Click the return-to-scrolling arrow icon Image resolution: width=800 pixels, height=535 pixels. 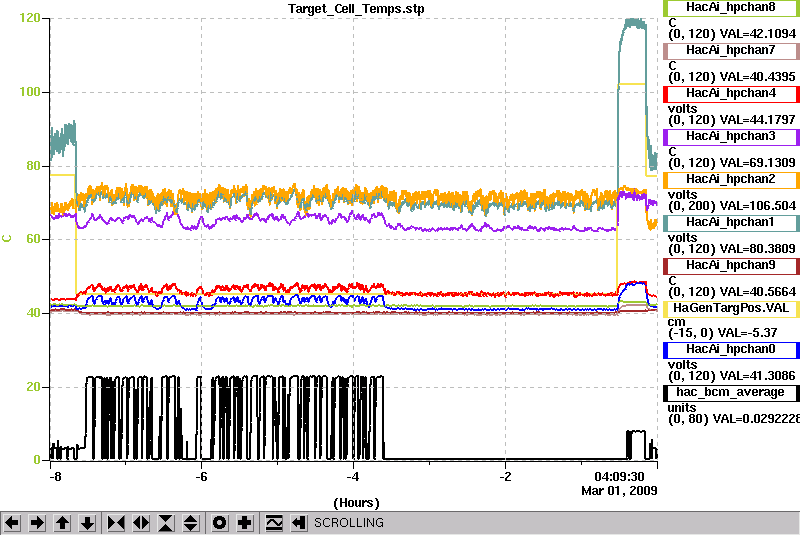(299, 523)
